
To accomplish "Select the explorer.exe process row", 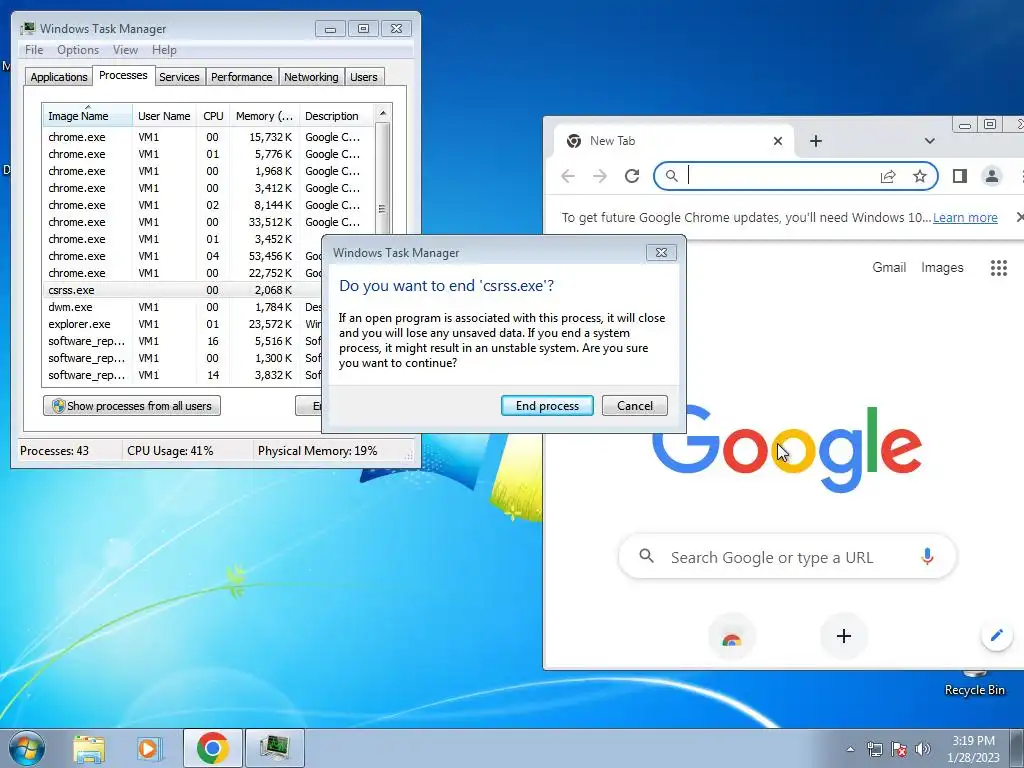I will click(x=183, y=324).
